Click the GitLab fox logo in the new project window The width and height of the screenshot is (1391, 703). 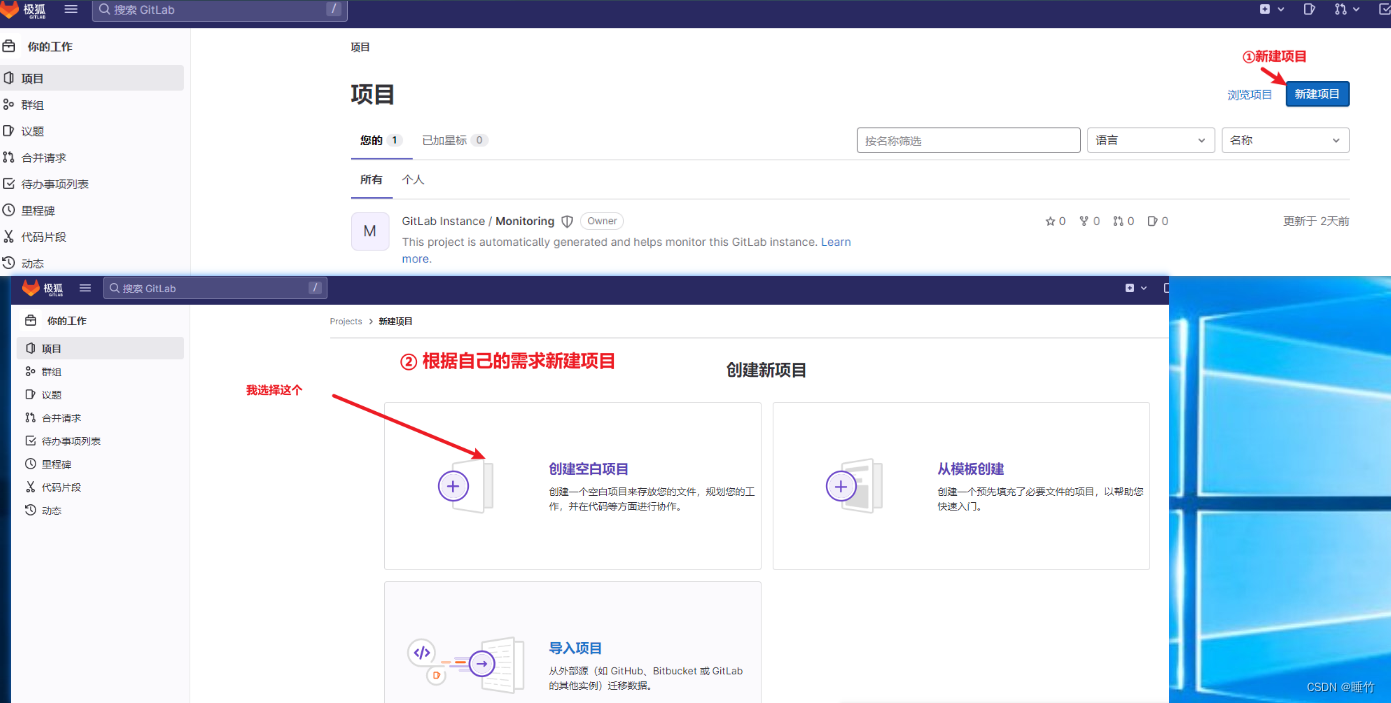(x=31, y=288)
